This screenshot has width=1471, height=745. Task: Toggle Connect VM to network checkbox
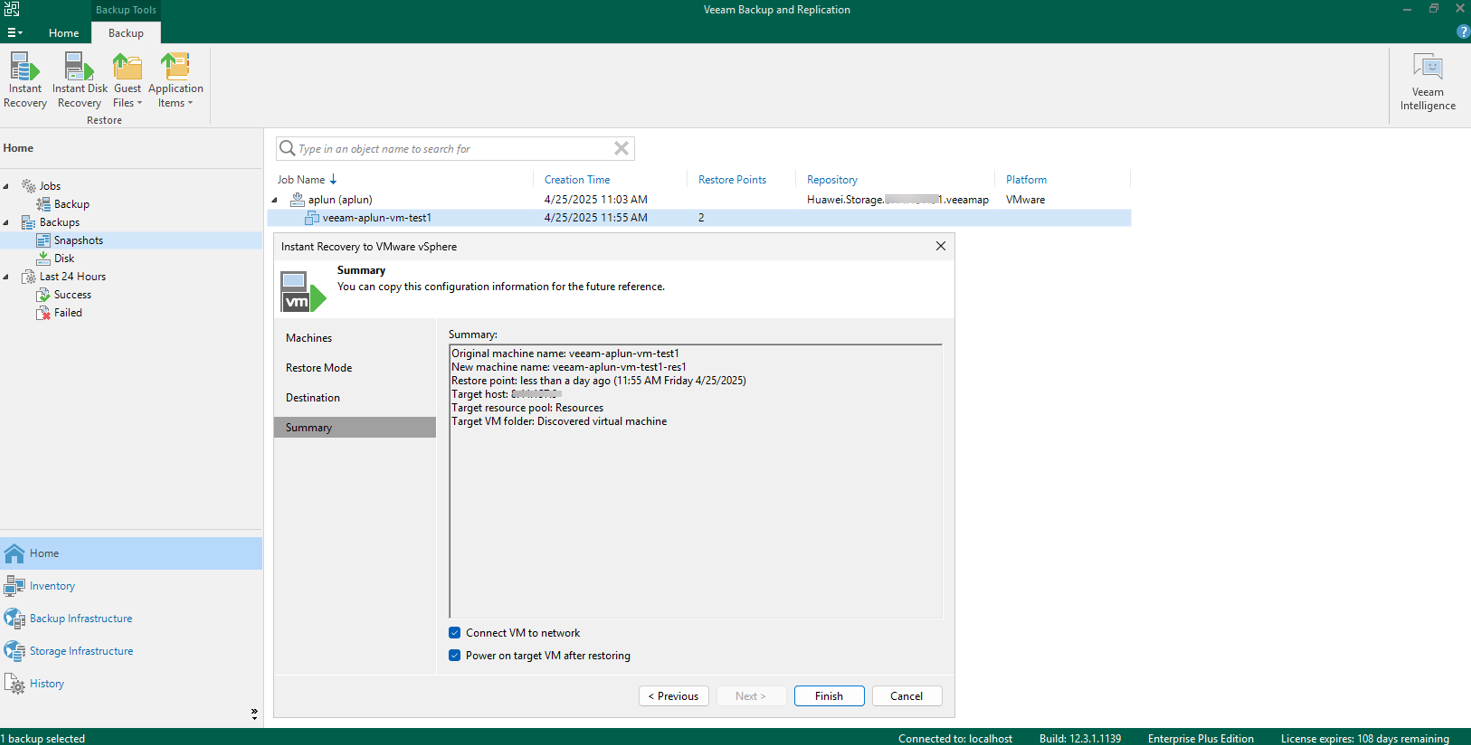point(455,633)
